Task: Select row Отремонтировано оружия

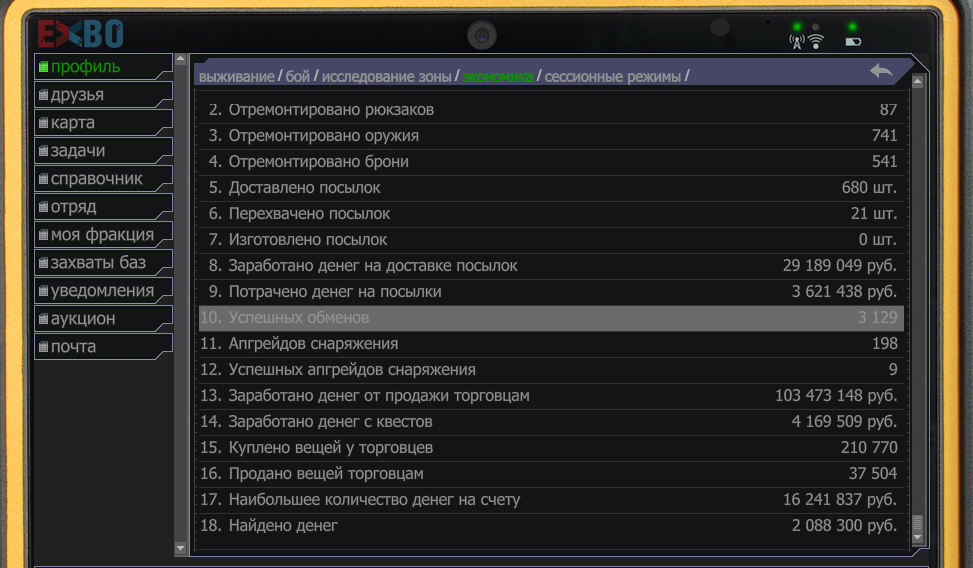Action: pyautogui.click(x=551, y=136)
